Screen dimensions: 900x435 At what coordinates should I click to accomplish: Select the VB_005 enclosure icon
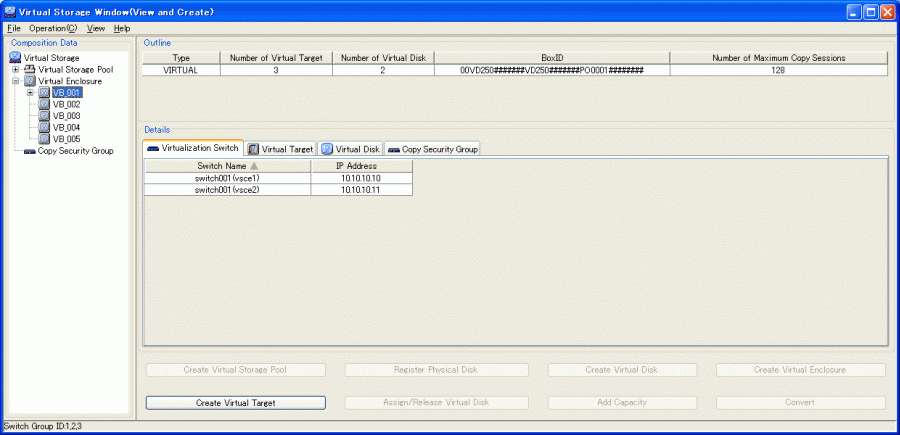click(44, 139)
